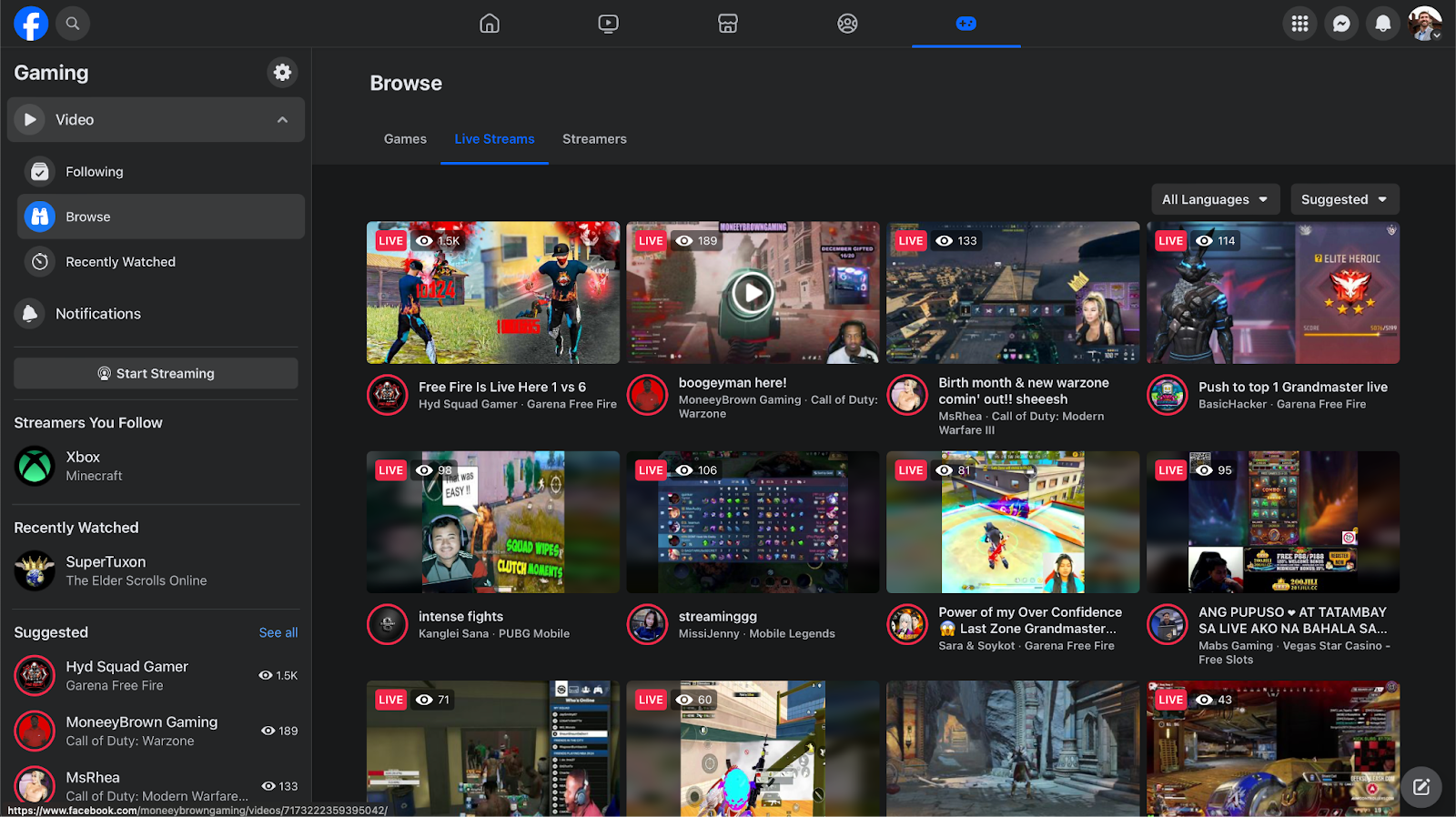Open the nine-dot menu grid icon
This screenshot has width=1456, height=817.
tap(1299, 24)
